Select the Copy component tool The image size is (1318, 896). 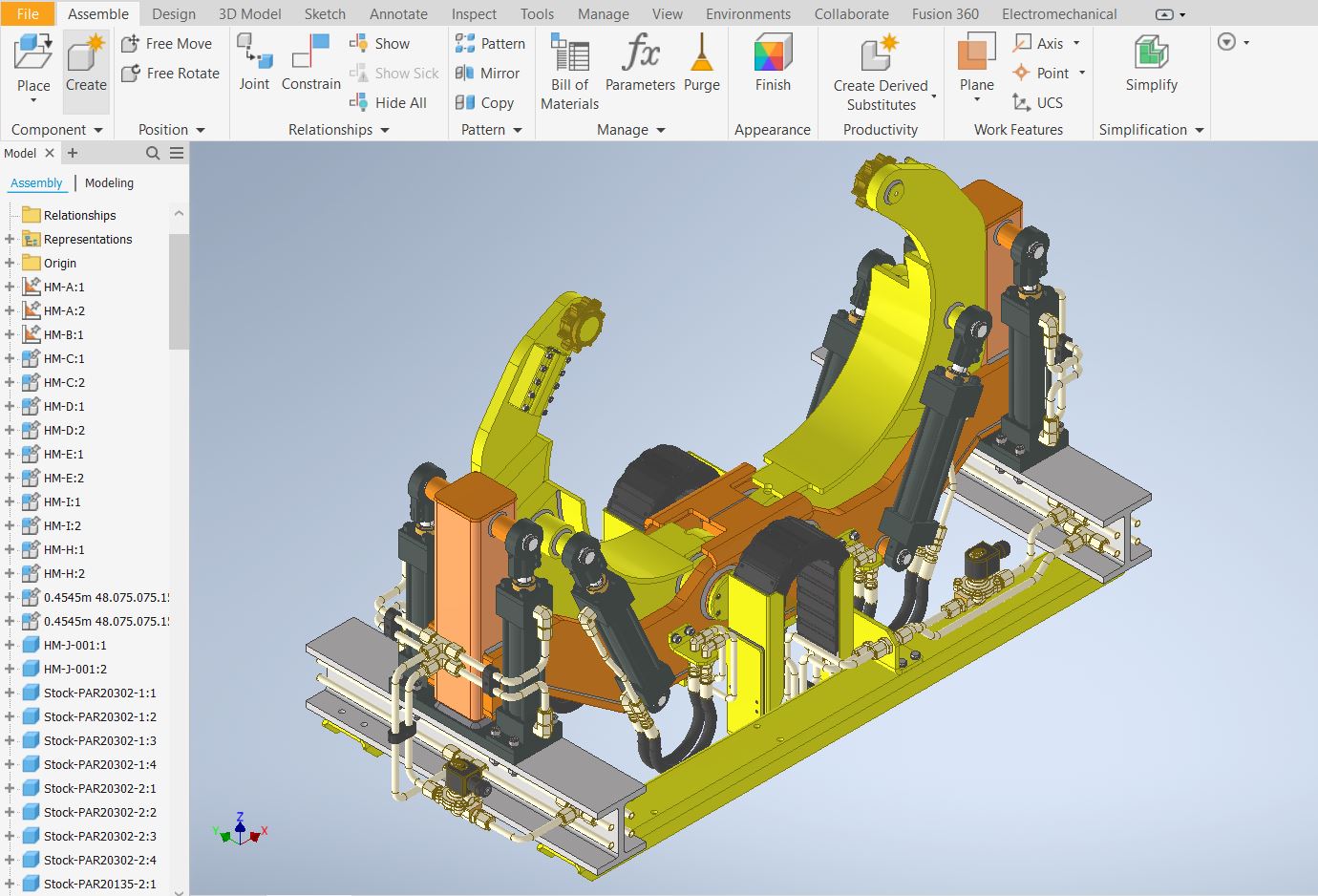click(484, 103)
